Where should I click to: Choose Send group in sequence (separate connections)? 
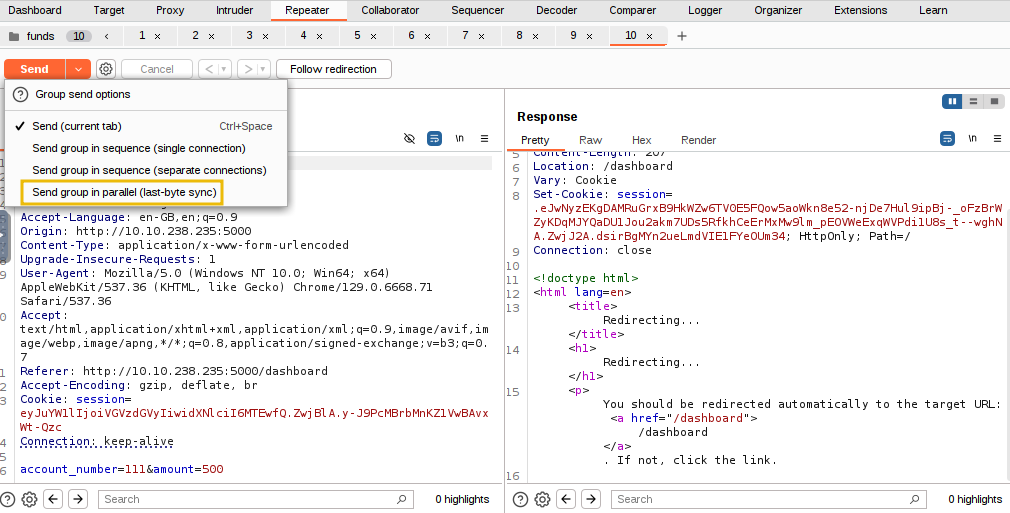[146, 170]
